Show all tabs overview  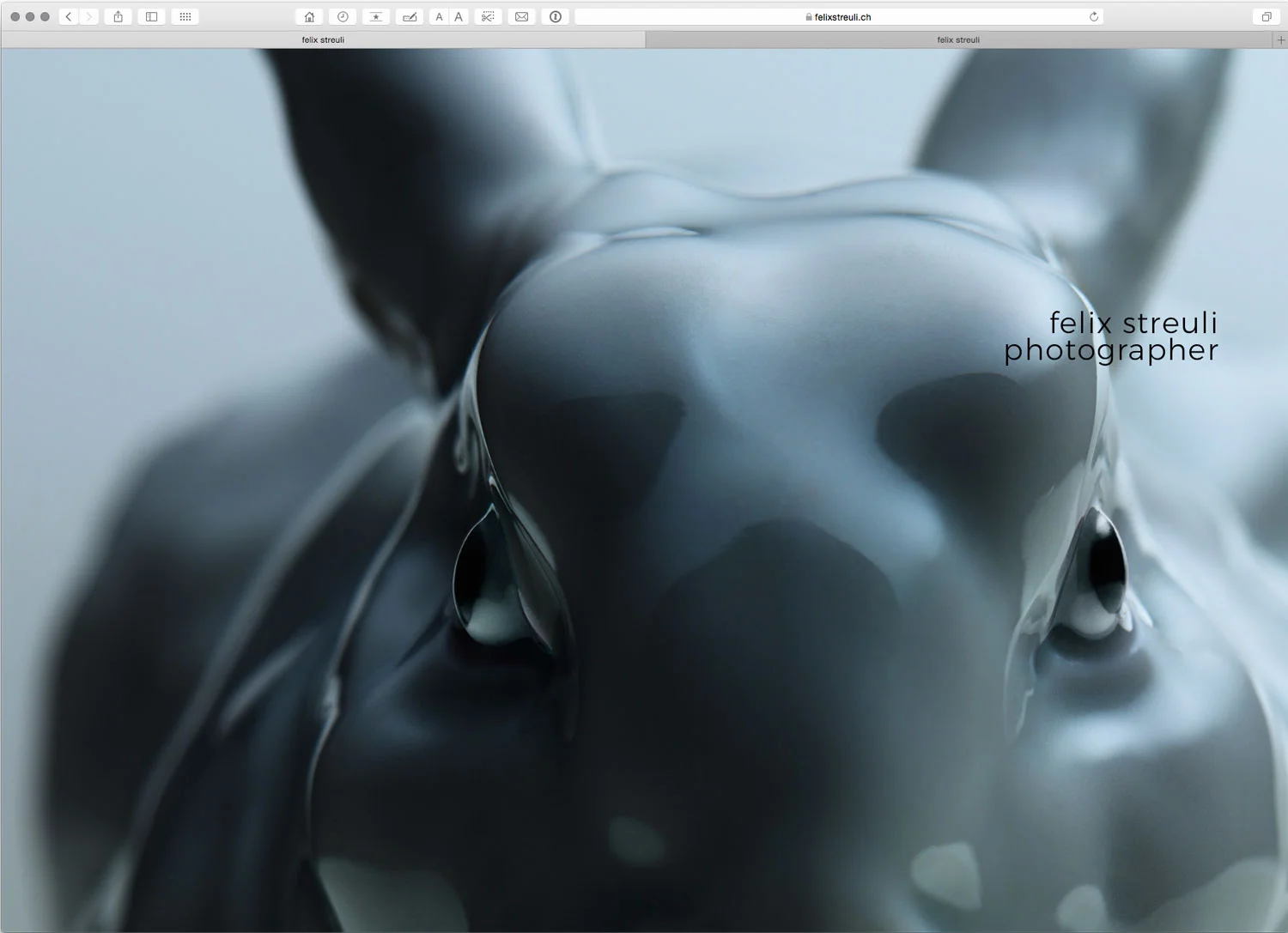click(1267, 16)
